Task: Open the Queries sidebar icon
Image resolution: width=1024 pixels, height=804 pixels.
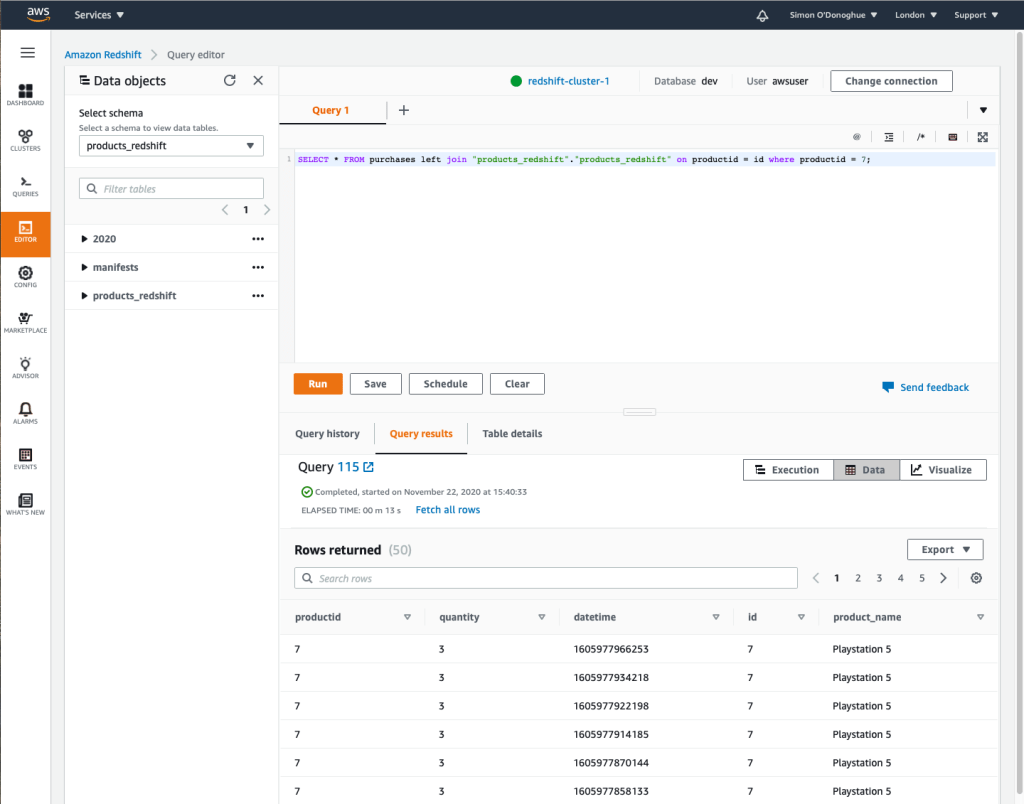Action: [25, 185]
